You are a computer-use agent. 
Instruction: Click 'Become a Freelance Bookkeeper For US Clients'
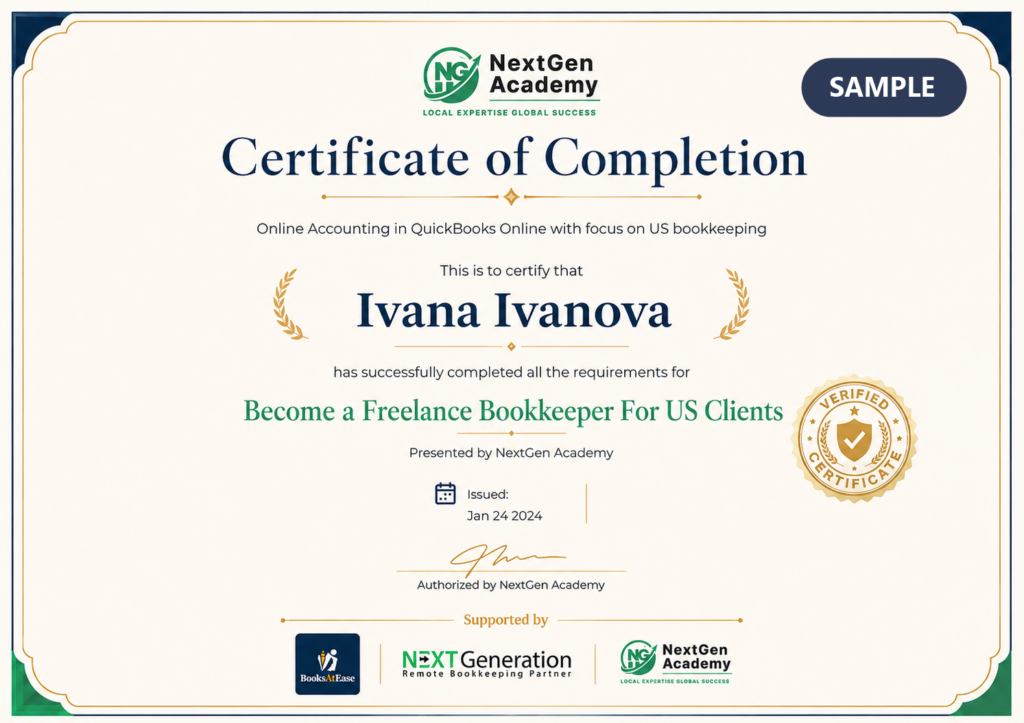click(x=513, y=411)
